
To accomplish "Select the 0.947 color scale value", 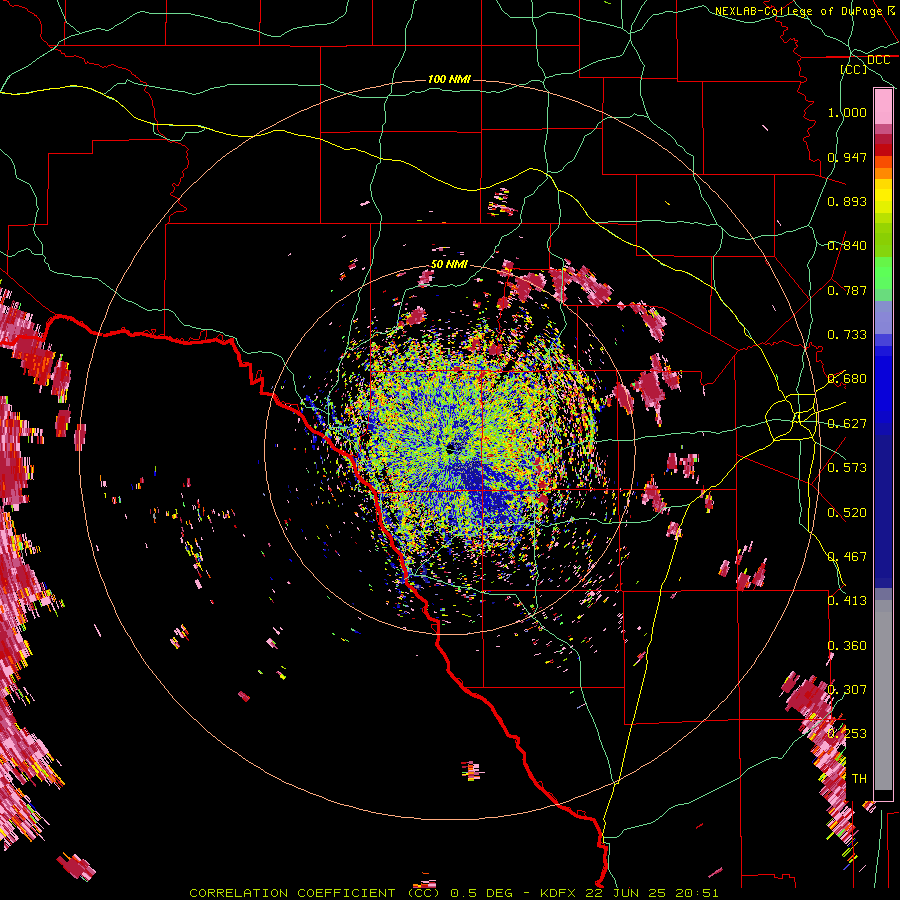I will tap(847, 157).
